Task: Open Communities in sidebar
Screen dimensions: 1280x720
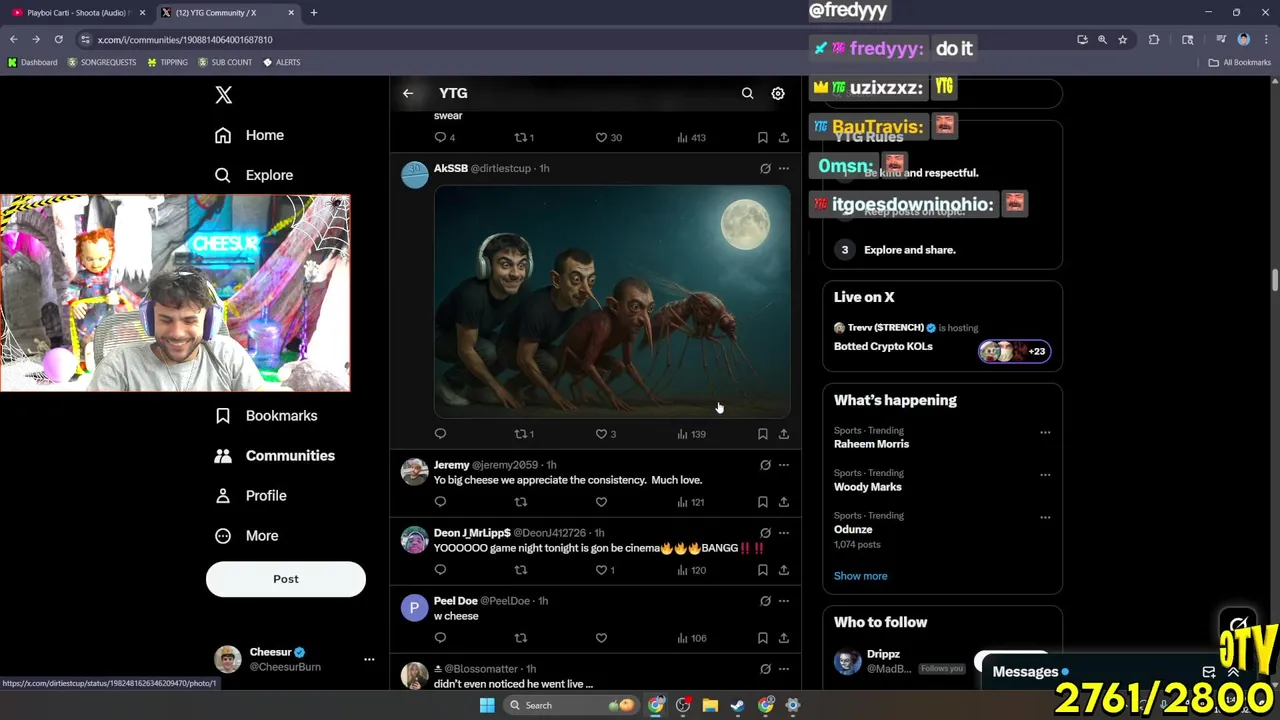Action: pos(275,455)
